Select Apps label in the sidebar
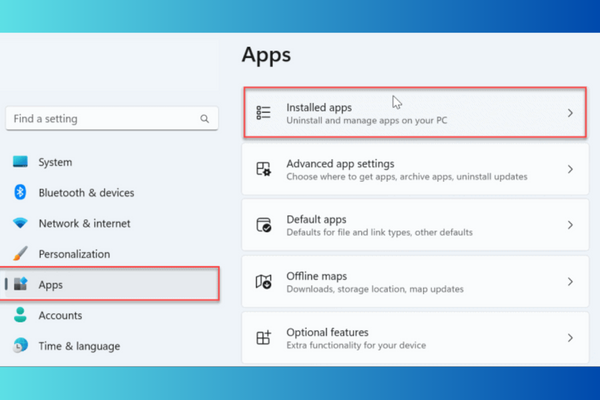Screen dimensions: 600x400 pyautogui.click(x=51, y=285)
